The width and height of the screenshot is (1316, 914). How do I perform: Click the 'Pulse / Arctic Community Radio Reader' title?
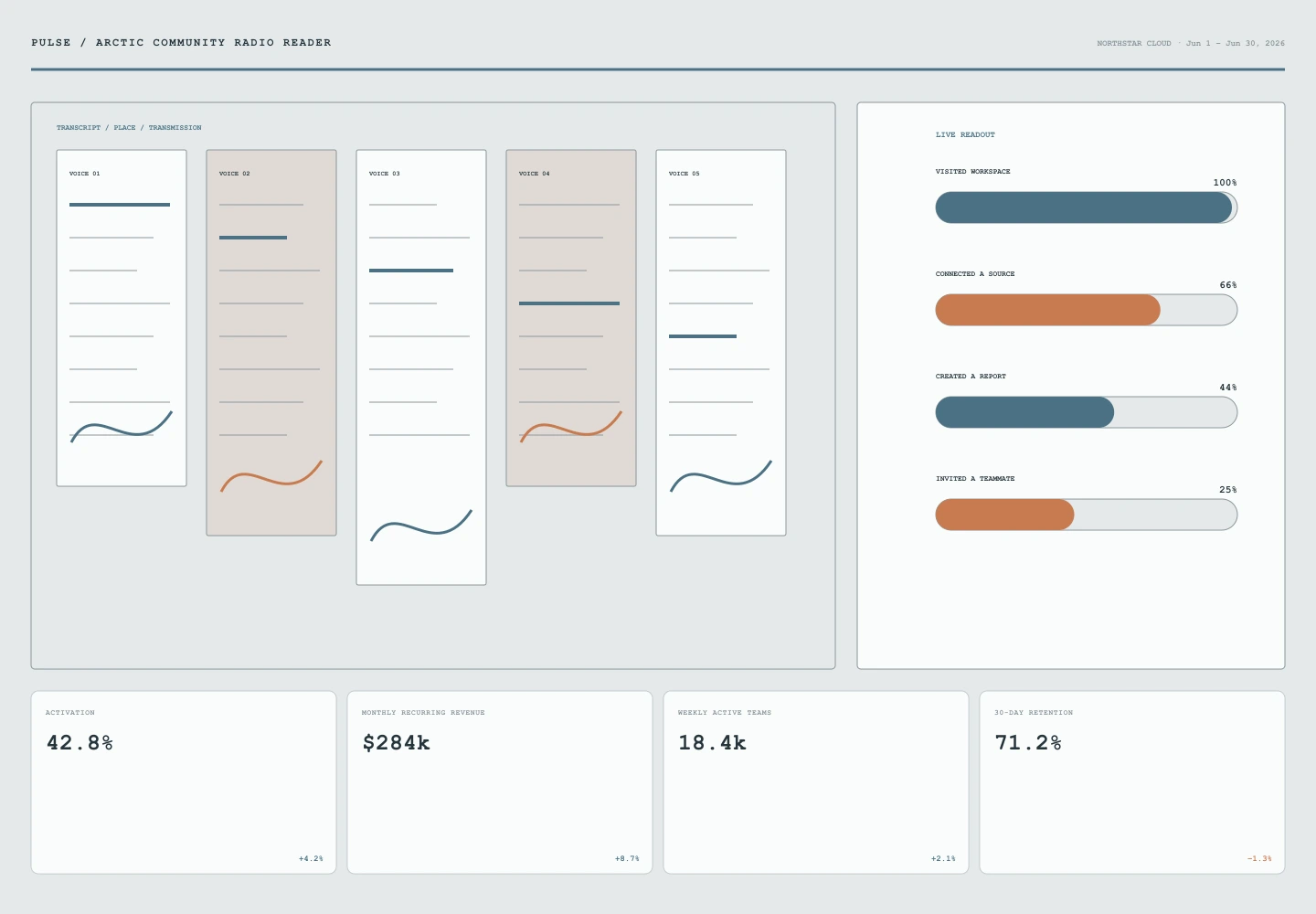click(x=181, y=43)
